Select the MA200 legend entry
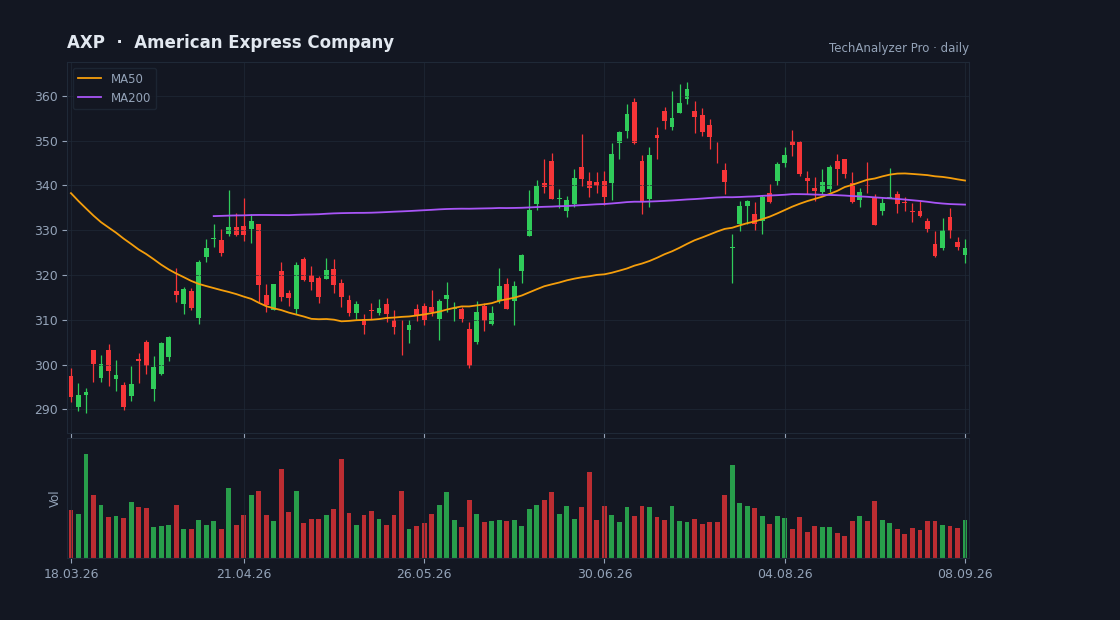1120x620 pixels. [x=114, y=98]
